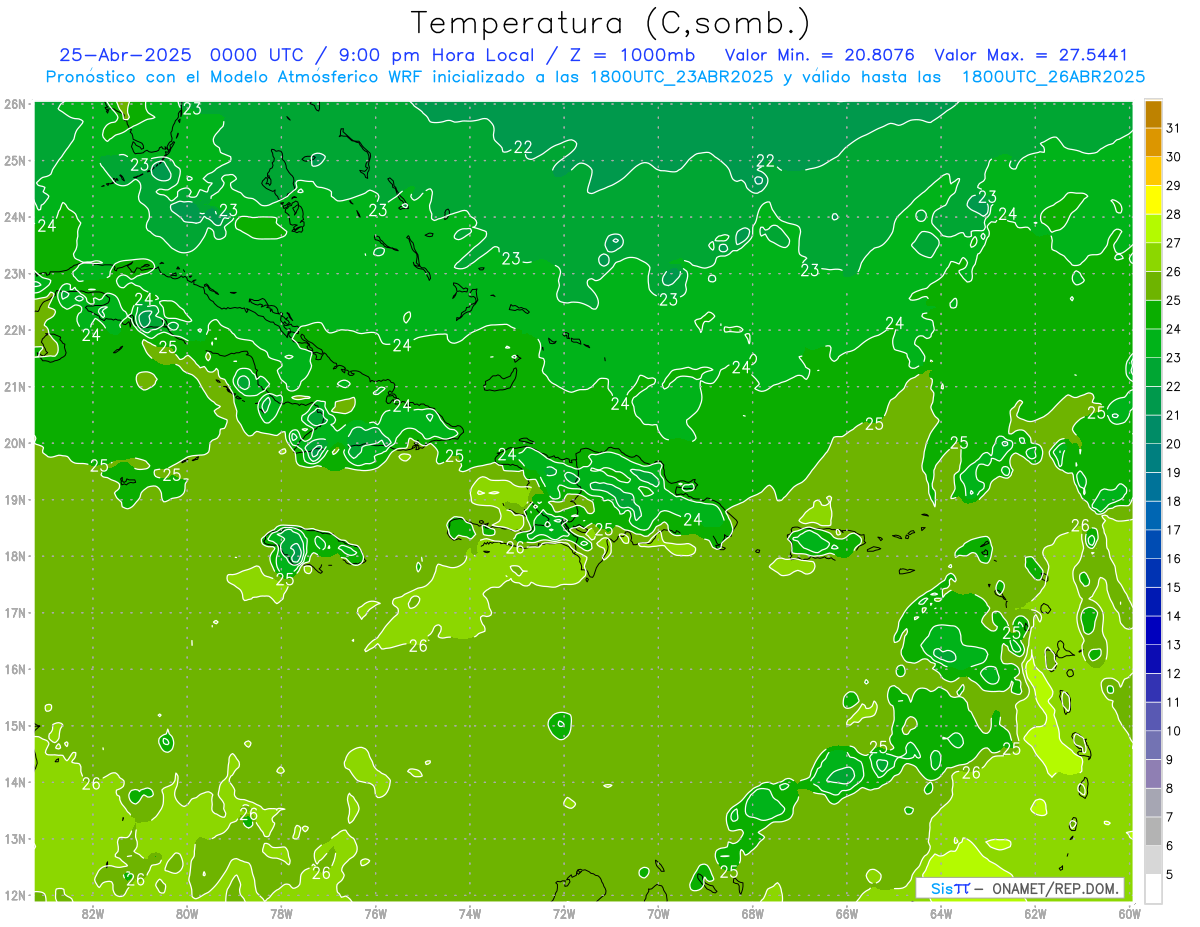The height and width of the screenshot is (927, 1200).
Task: Click the legend value 13
Action: pos(1173,645)
